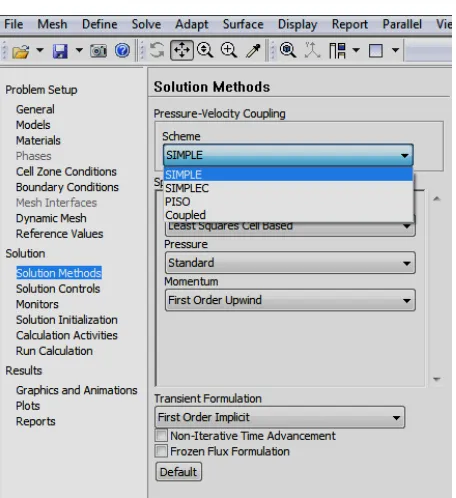Open Calculation Activities
This screenshot has height=498, width=456.
(x=67, y=335)
